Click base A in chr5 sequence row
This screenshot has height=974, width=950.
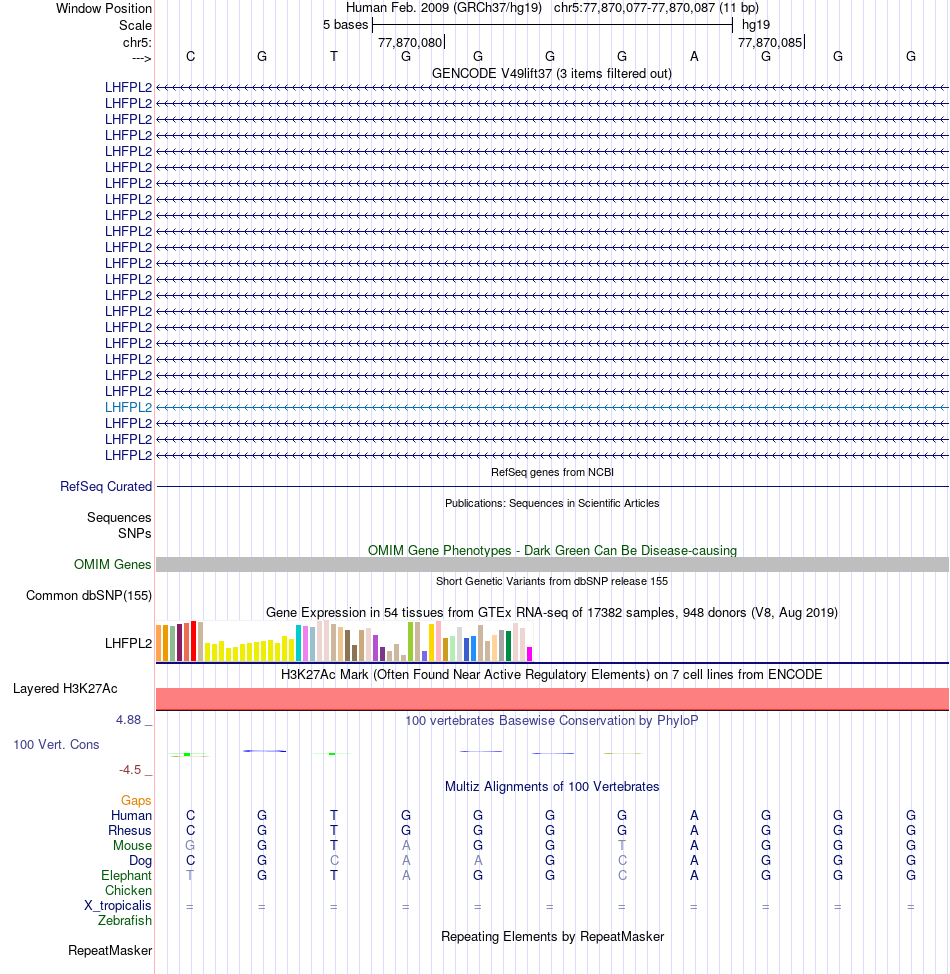point(694,57)
